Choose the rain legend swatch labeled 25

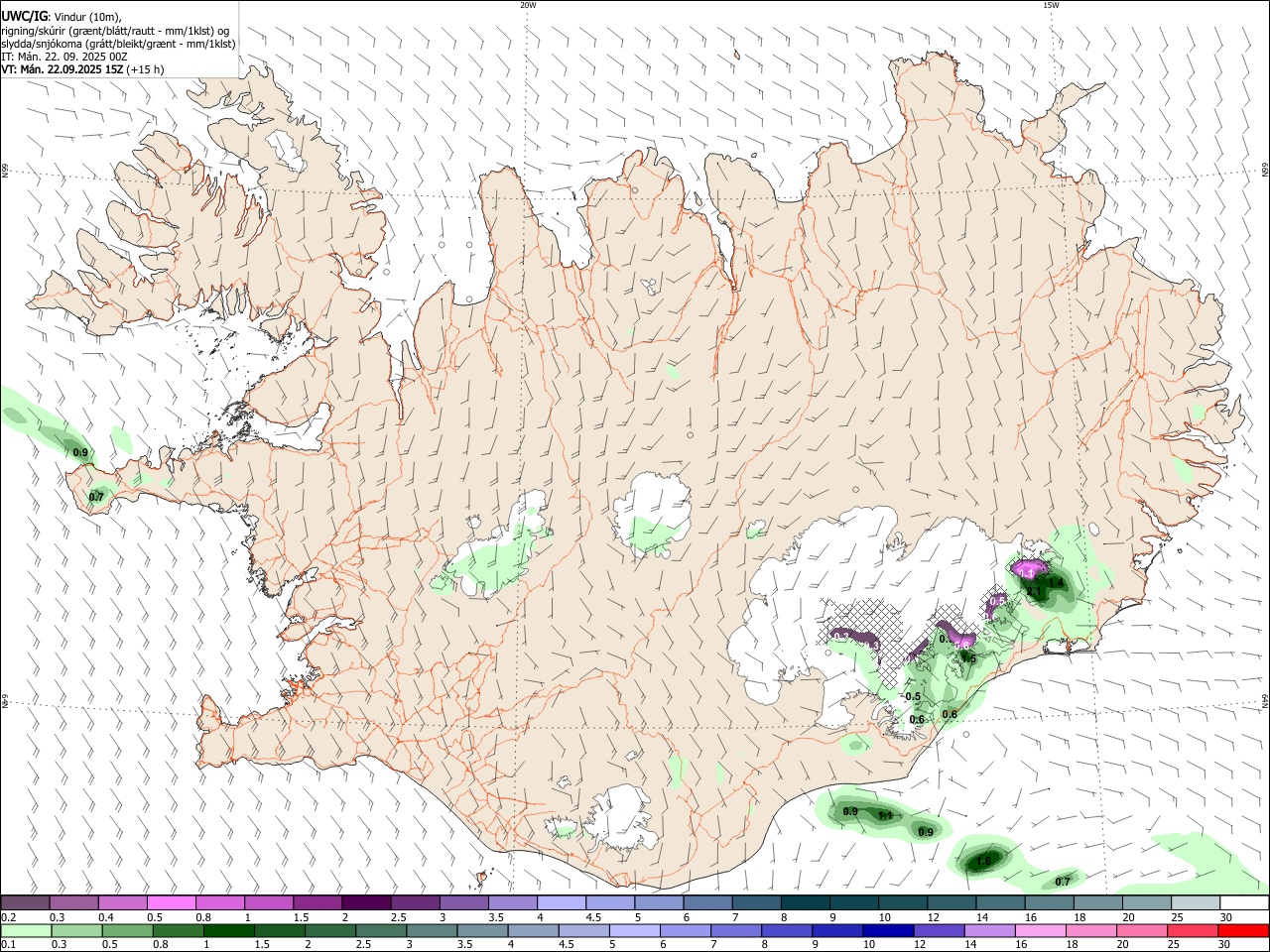(1193, 930)
